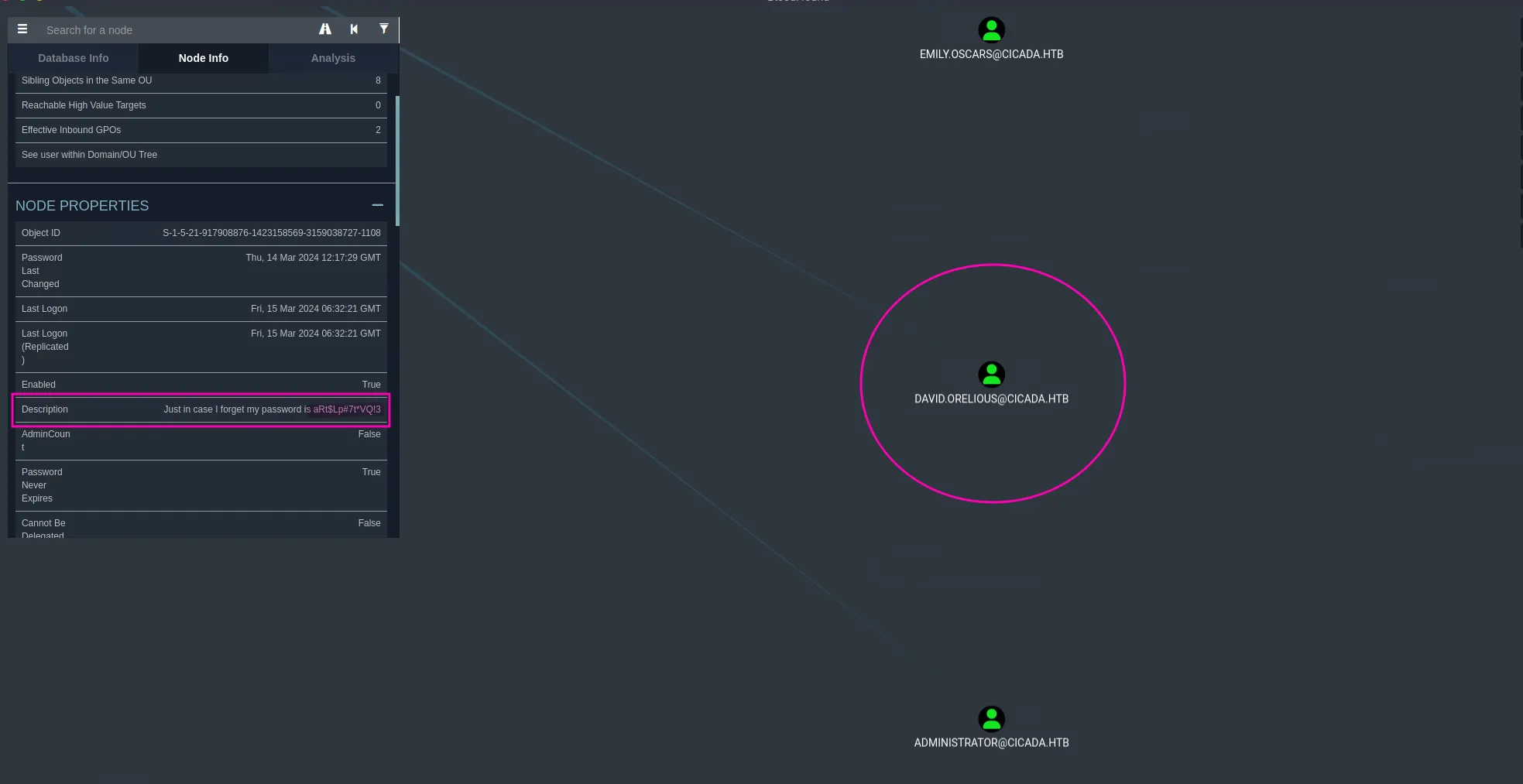The width and height of the screenshot is (1523, 784).
Task: Click the Last Logon row label
Action: (x=44, y=309)
